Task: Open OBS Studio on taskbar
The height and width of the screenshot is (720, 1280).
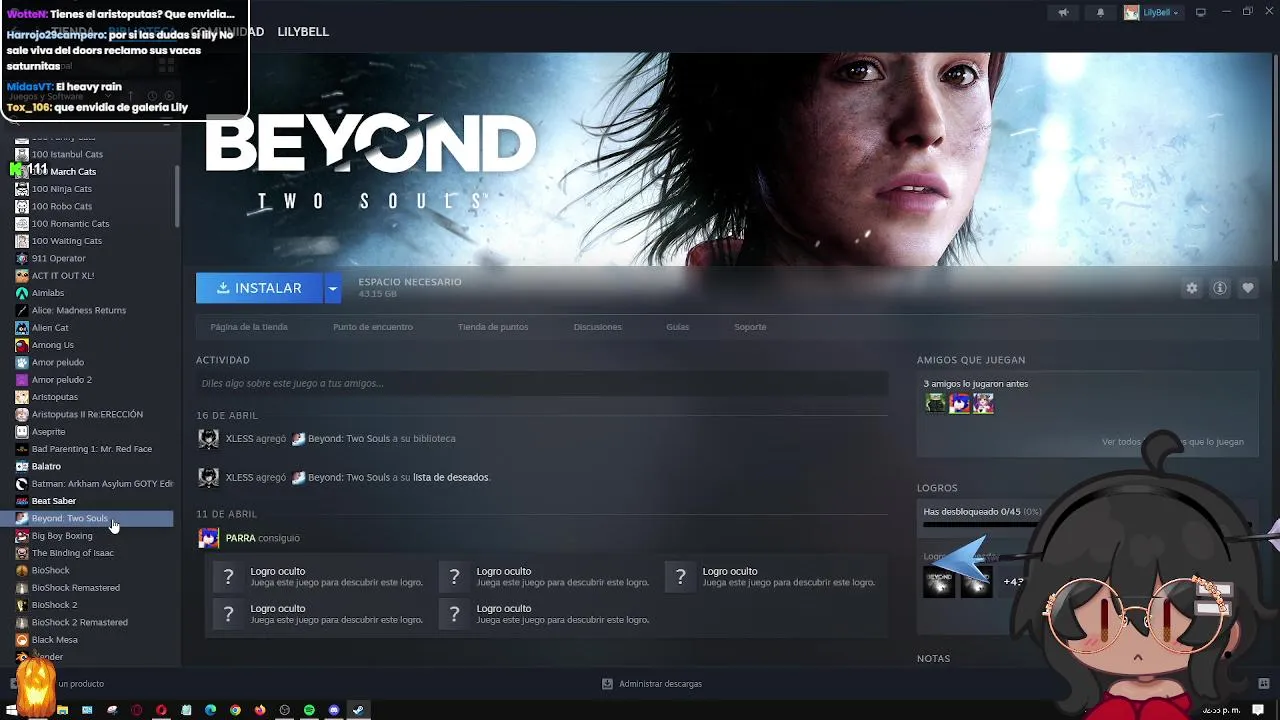Action: [x=285, y=710]
